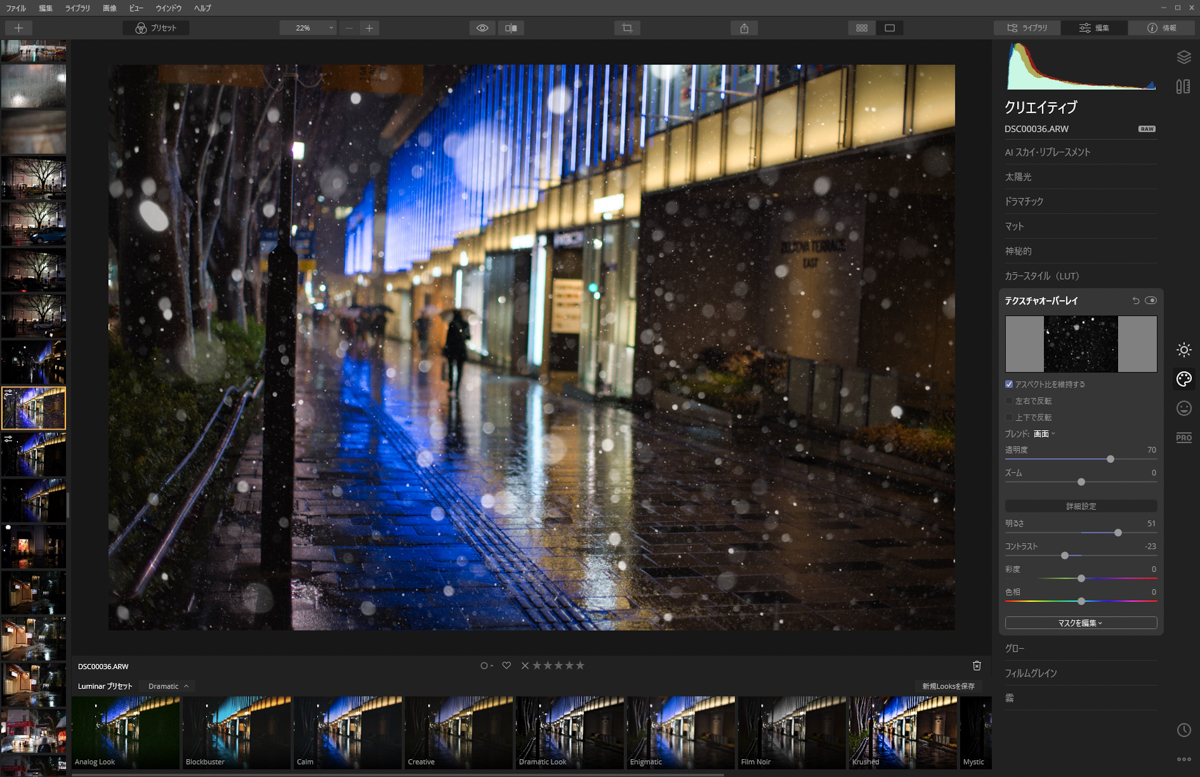Select the crop tool
1200x777 pixels.
point(627,28)
